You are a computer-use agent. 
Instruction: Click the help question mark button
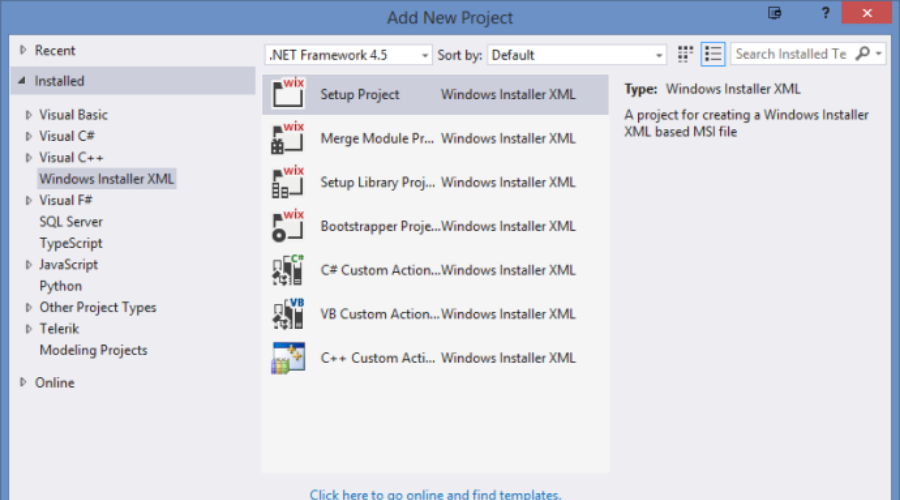[825, 13]
